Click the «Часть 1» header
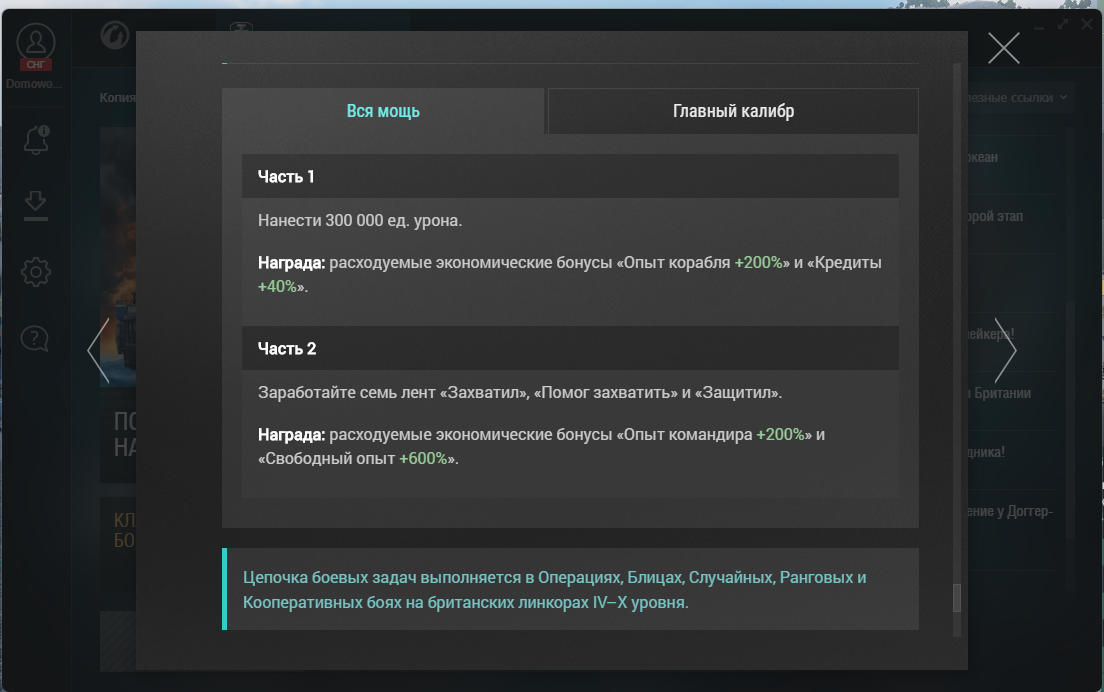 (x=570, y=177)
